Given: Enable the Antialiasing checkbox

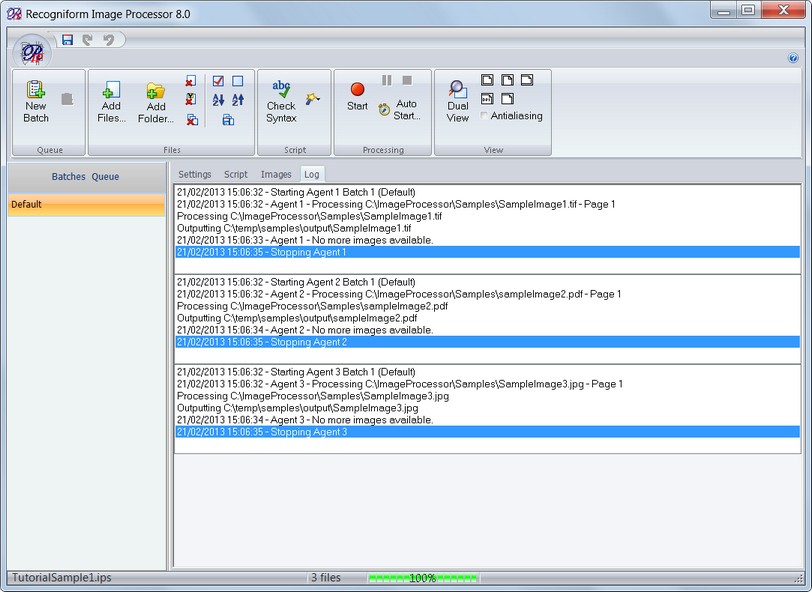Looking at the screenshot, I should pos(484,115).
